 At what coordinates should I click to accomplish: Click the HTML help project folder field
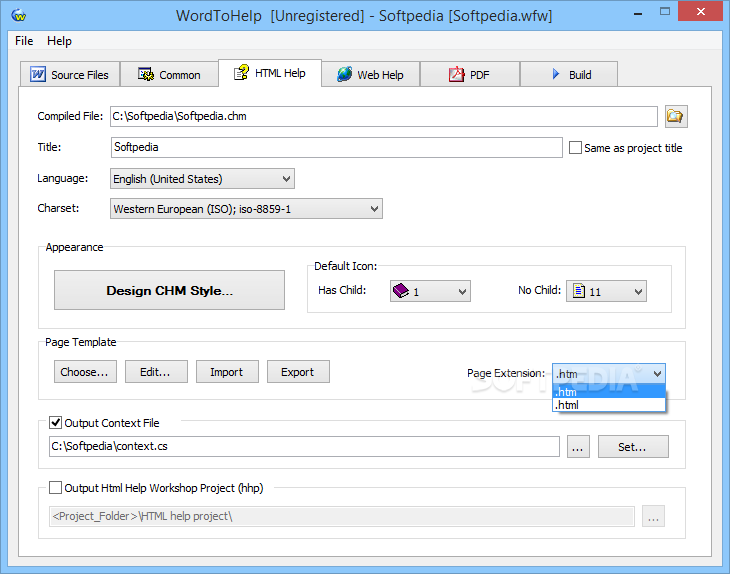[x=342, y=516]
